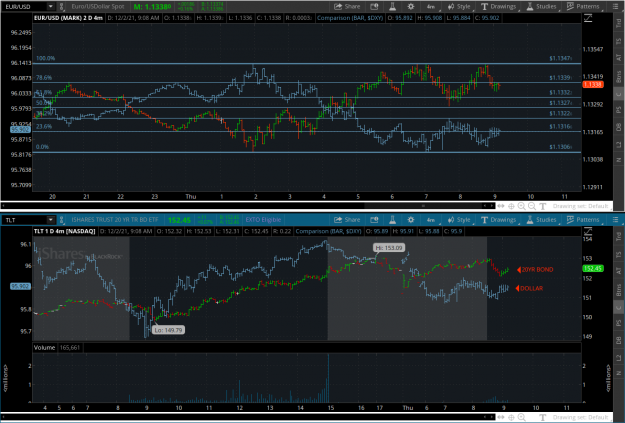The image size is (625, 423).
Task: Open the N side tab beside EUR/USD chart
Action: 619,160
